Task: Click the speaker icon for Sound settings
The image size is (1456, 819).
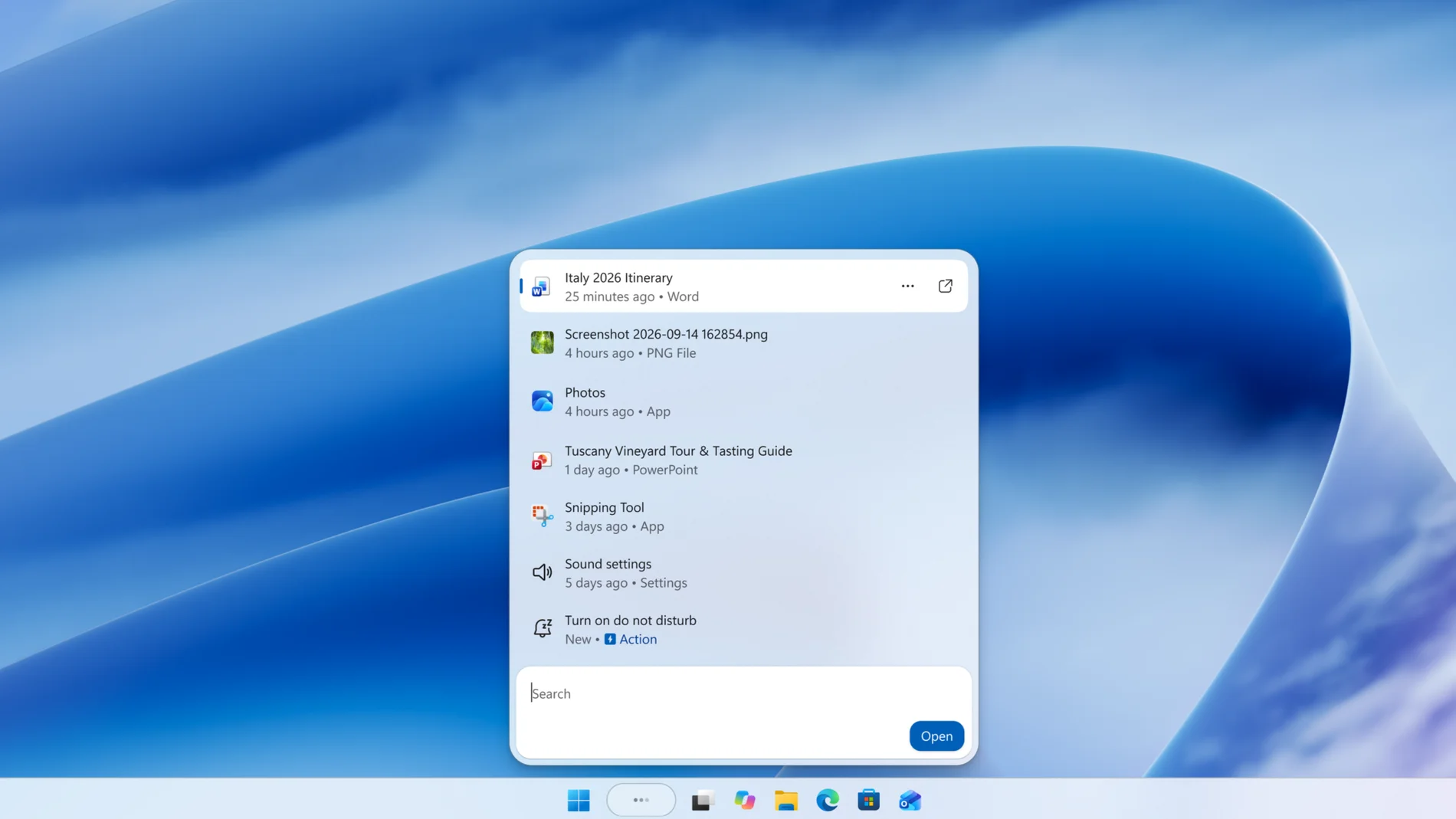Action: [x=542, y=572]
